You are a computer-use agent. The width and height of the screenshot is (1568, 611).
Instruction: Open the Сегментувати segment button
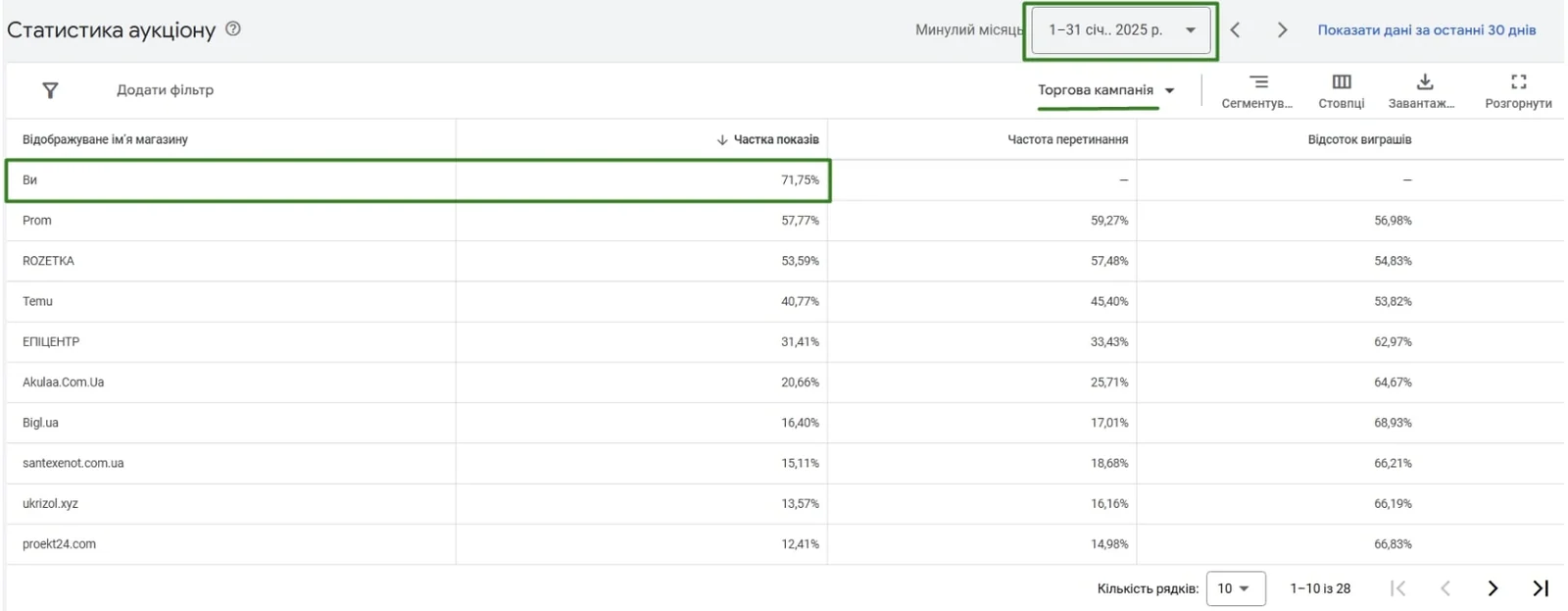[x=1257, y=91]
